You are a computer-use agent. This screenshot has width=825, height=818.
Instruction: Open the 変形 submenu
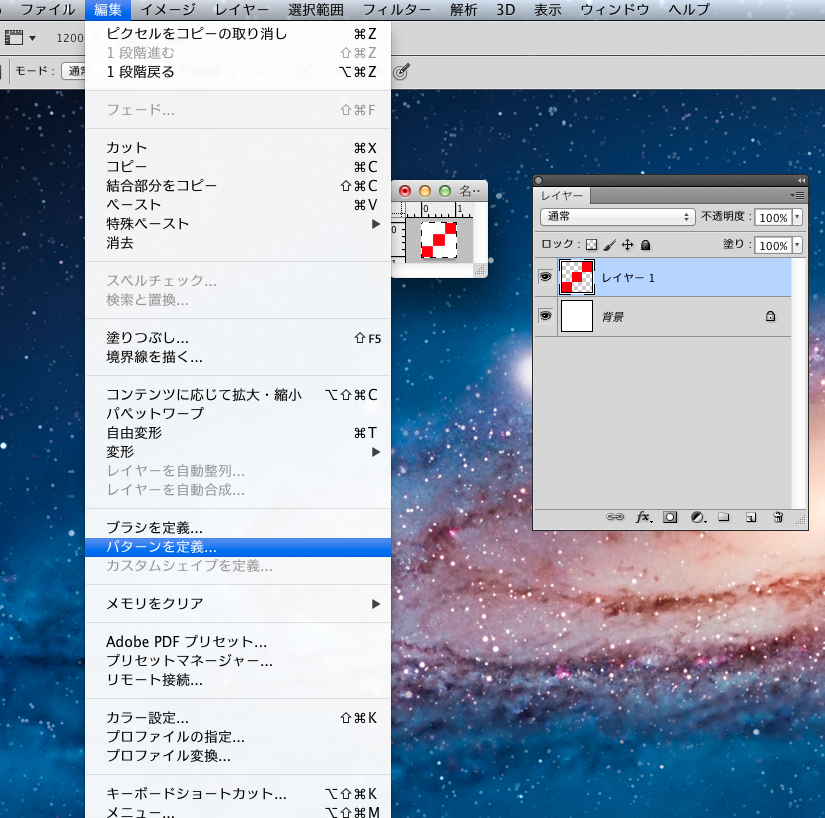click(120, 452)
